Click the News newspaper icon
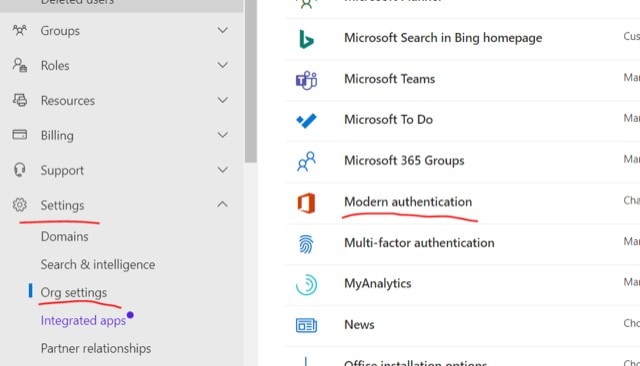 (306, 325)
